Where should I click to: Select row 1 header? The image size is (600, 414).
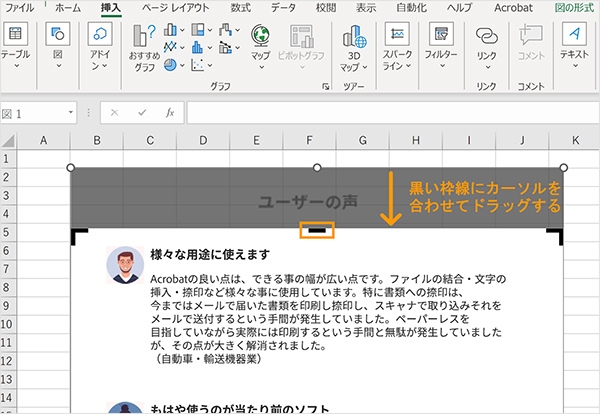click(x=8, y=159)
